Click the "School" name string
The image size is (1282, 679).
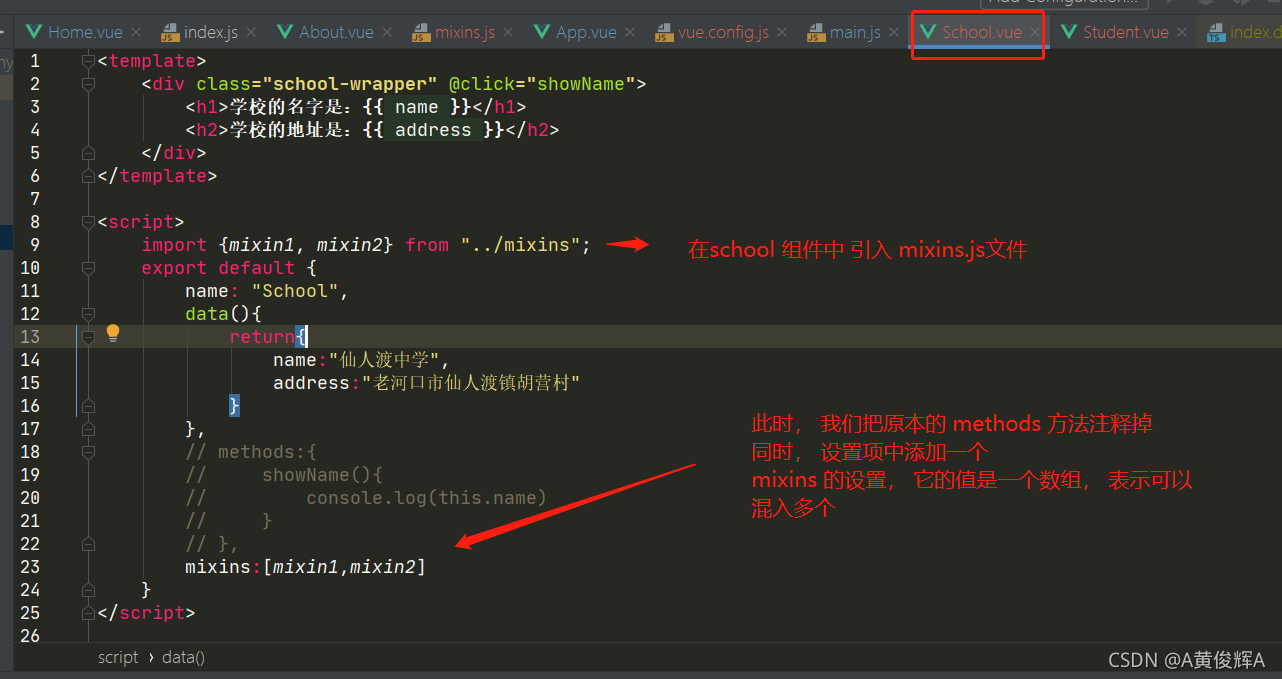[x=295, y=291]
